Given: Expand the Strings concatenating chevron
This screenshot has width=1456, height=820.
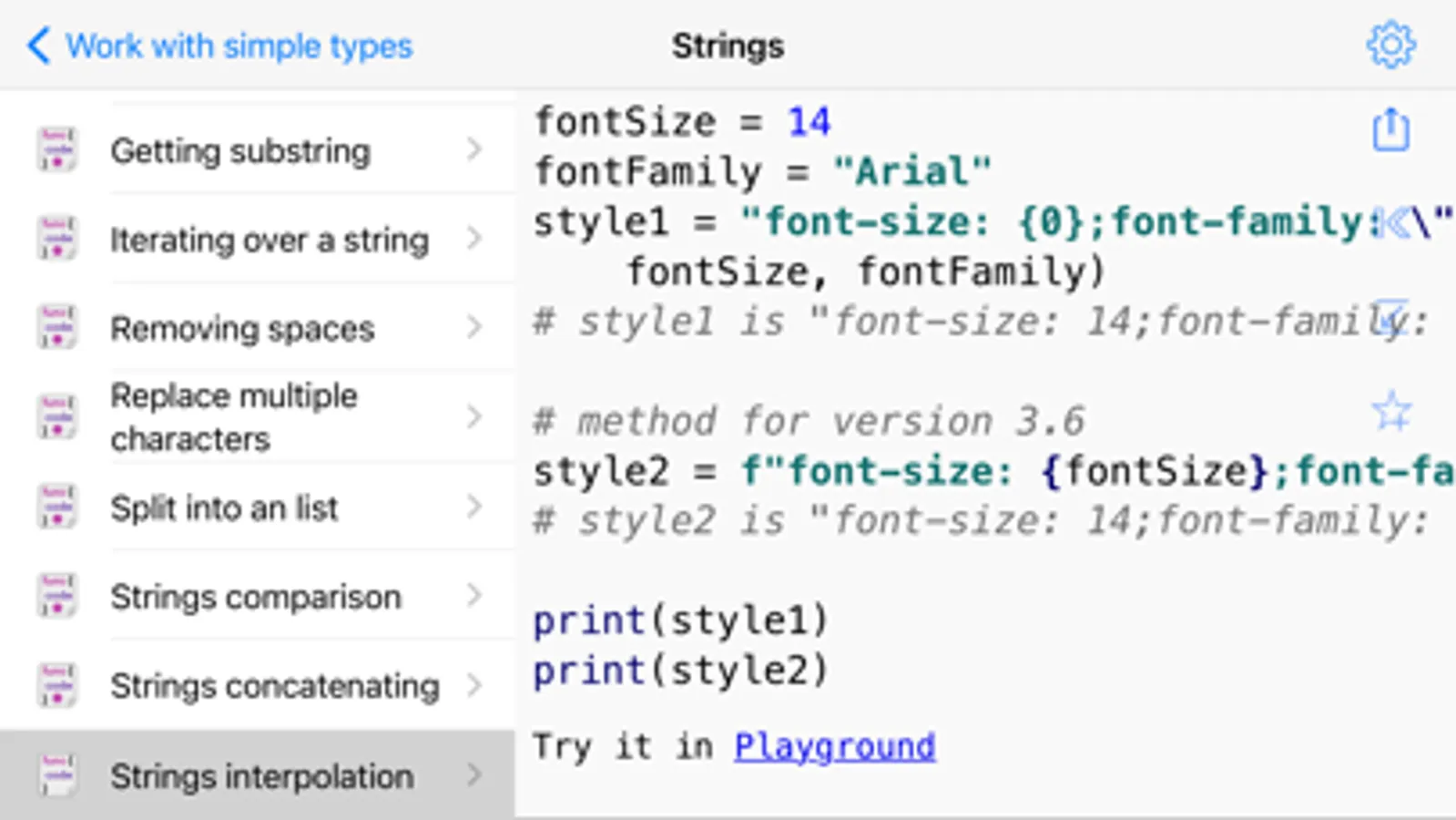Looking at the screenshot, I should click(x=473, y=685).
